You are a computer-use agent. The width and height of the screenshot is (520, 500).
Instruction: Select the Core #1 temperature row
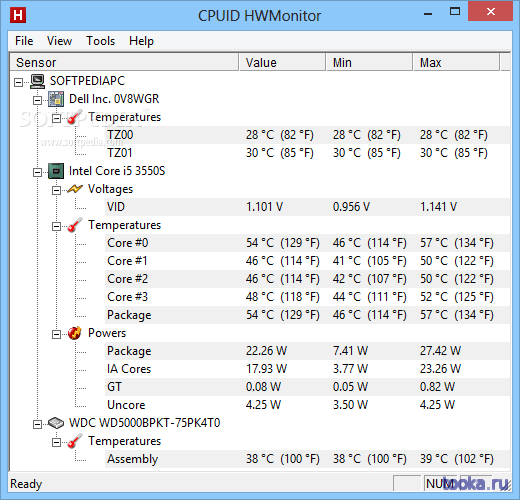pyautogui.click(x=307, y=261)
